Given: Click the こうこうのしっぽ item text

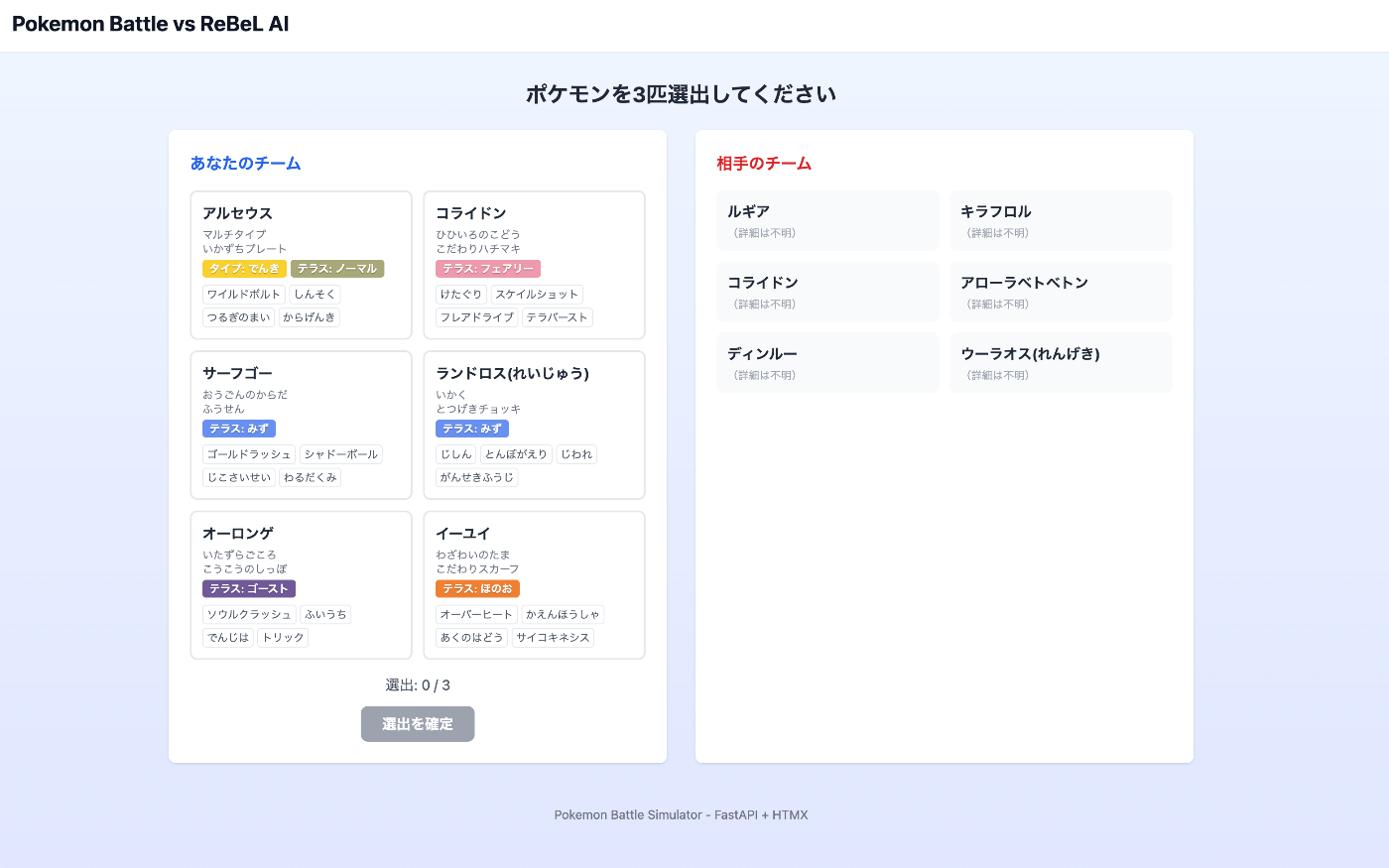Looking at the screenshot, I should (245, 569).
